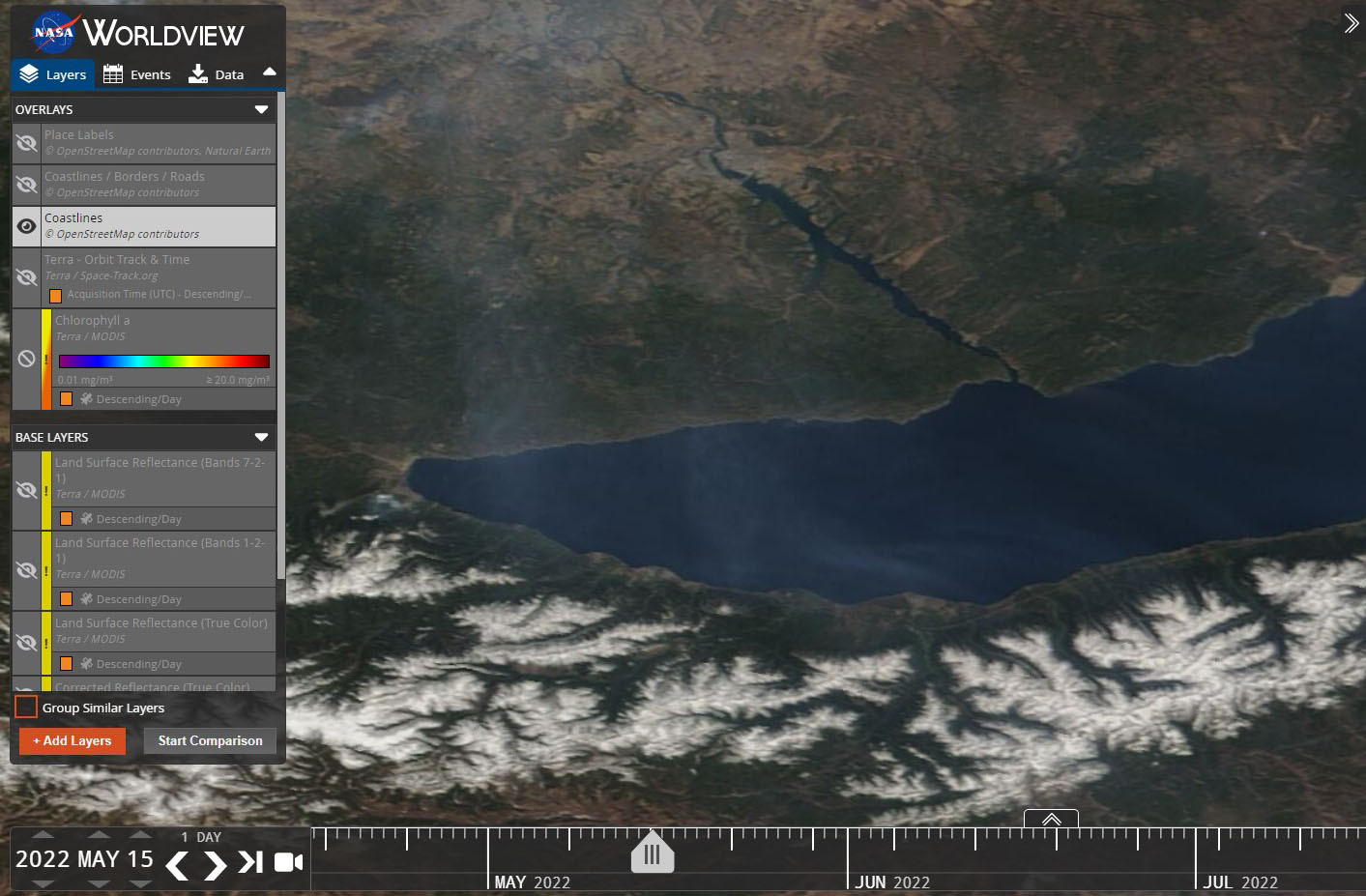Collapse the Overlays section
This screenshot has width=1366, height=896.
(x=261, y=109)
